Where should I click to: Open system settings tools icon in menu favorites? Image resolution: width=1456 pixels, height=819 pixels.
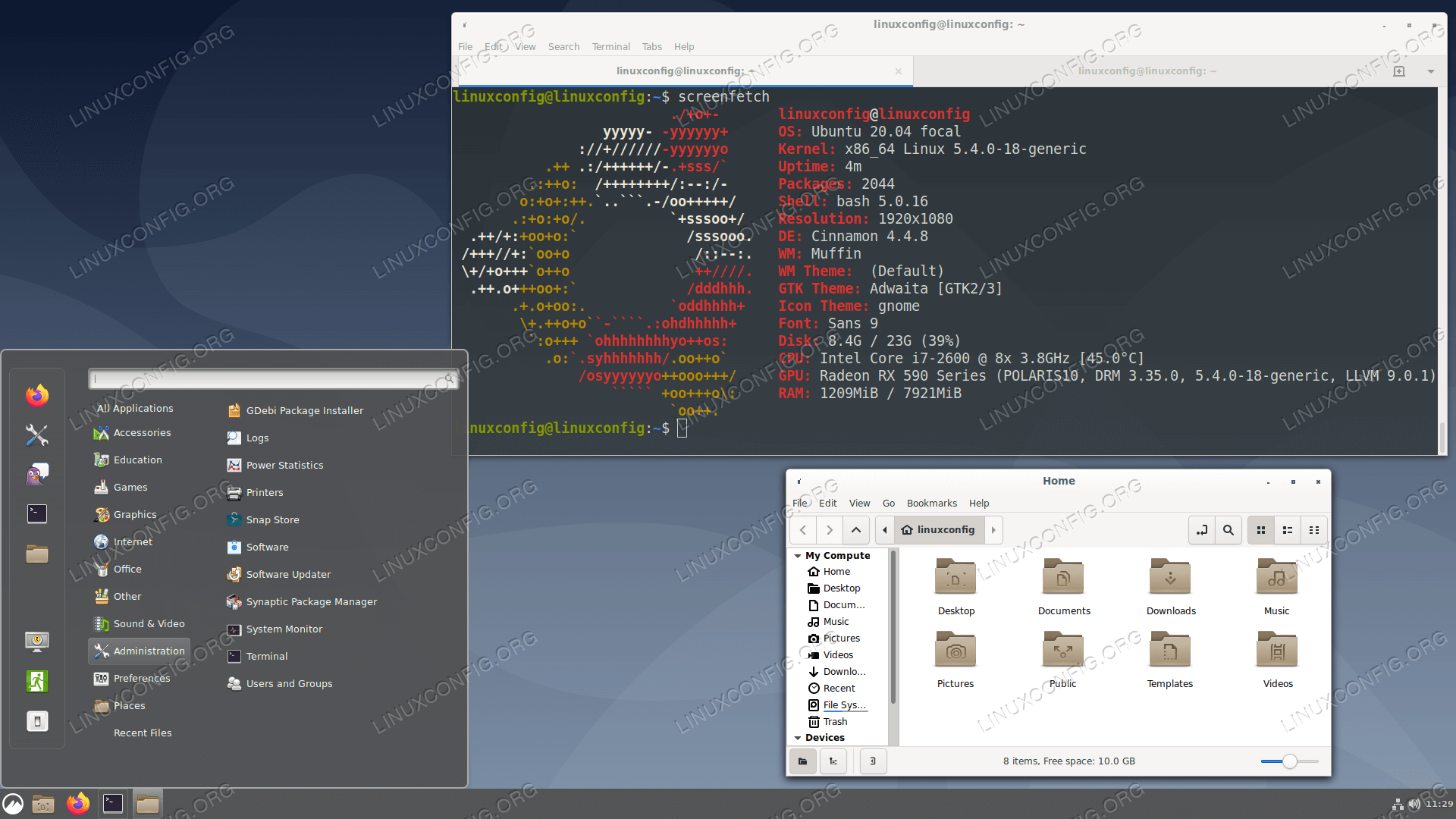(x=36, y=435)
